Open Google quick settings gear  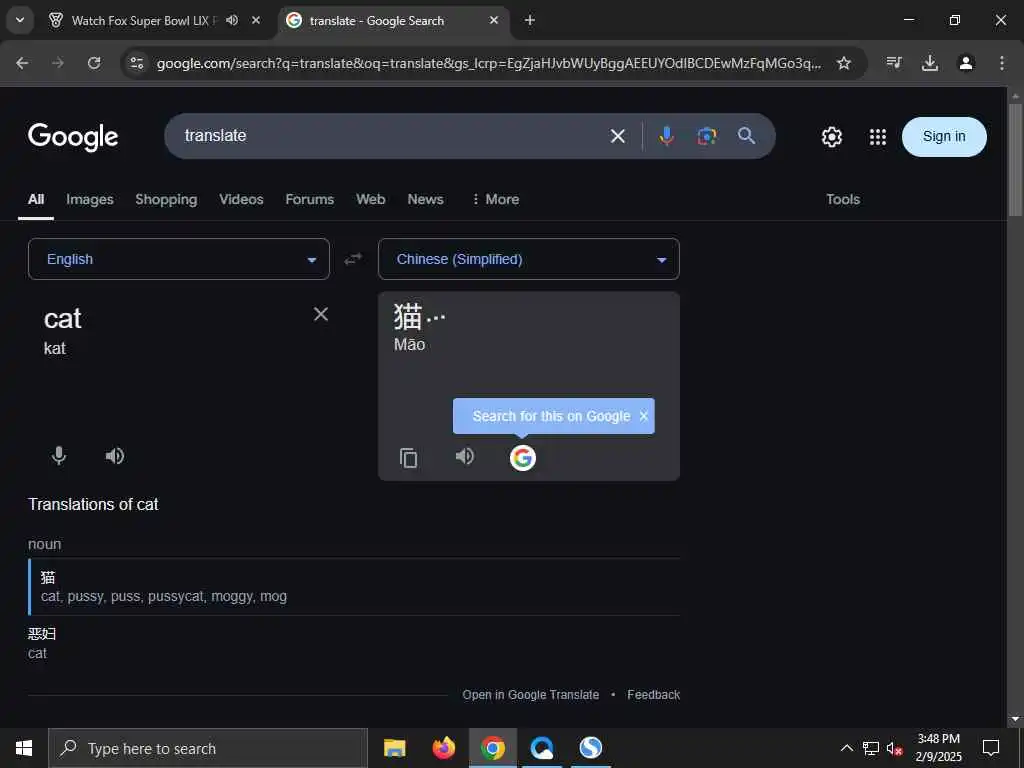tap(831, 136)
